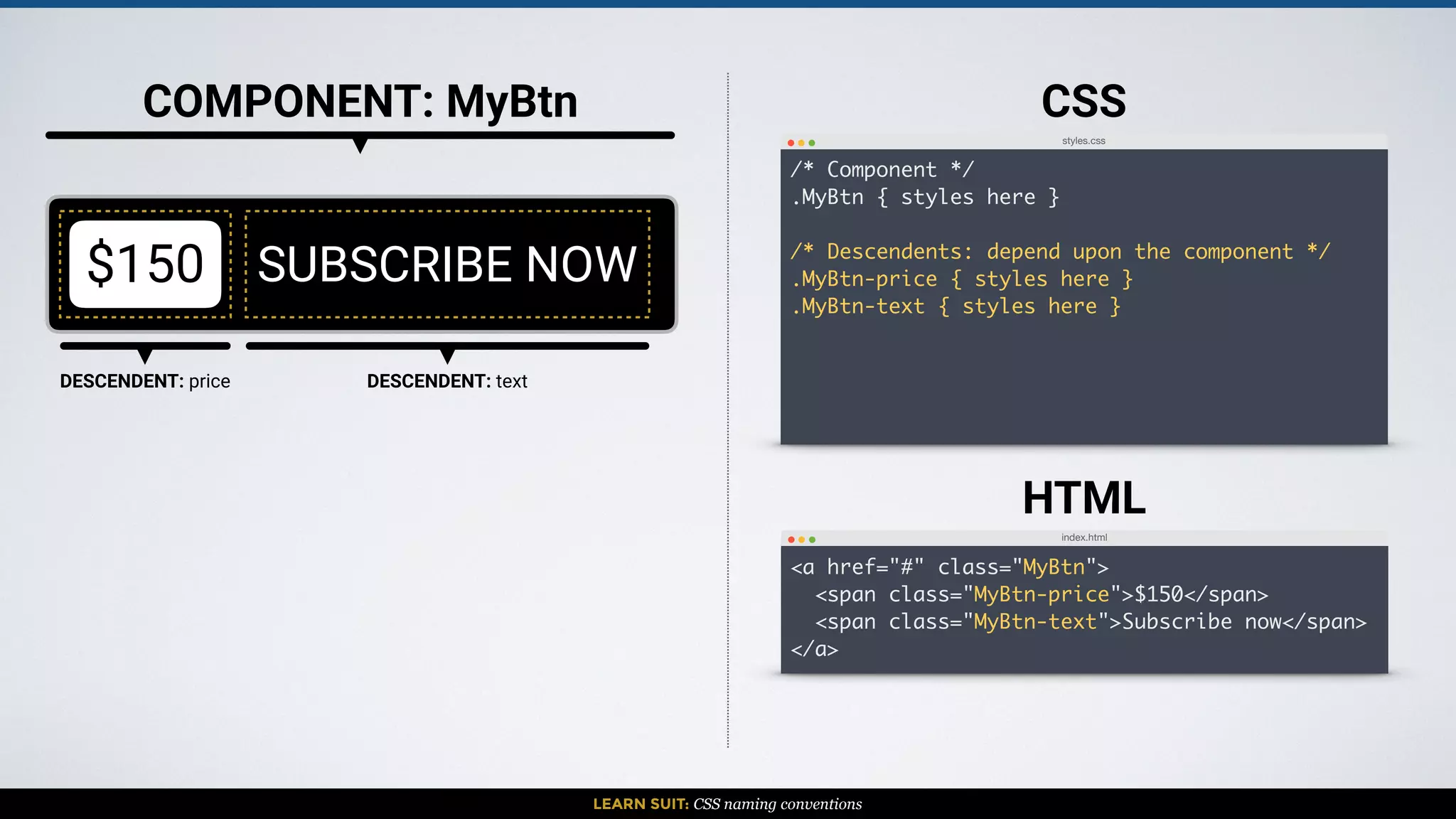This screenshot has width=1456, height=819.
Task: Click the SUBSCRIBE NOW button text
Action: (447, 264)
